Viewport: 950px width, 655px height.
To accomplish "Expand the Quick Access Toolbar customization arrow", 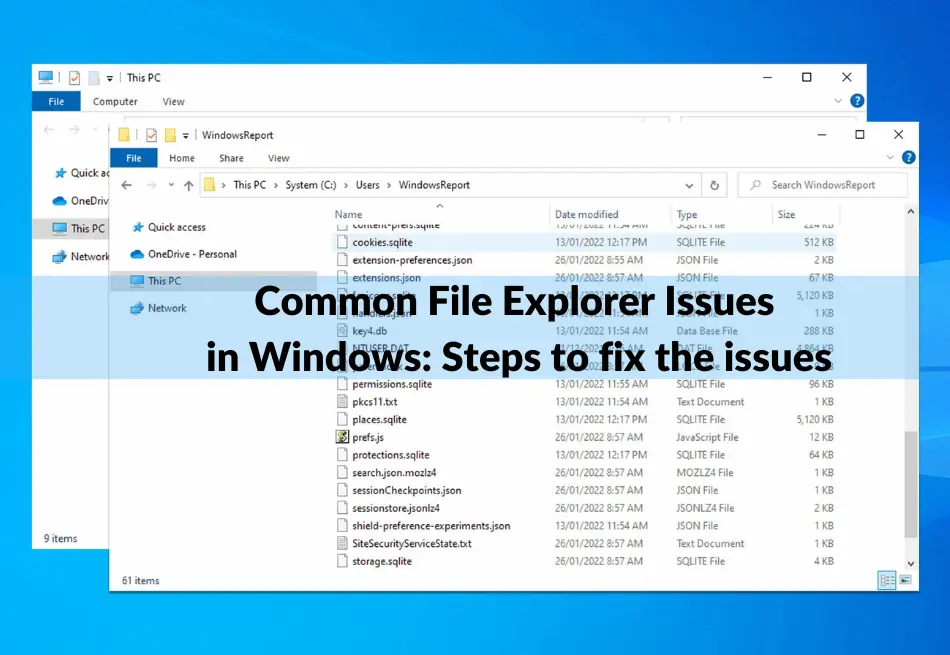I will point(186,136).
